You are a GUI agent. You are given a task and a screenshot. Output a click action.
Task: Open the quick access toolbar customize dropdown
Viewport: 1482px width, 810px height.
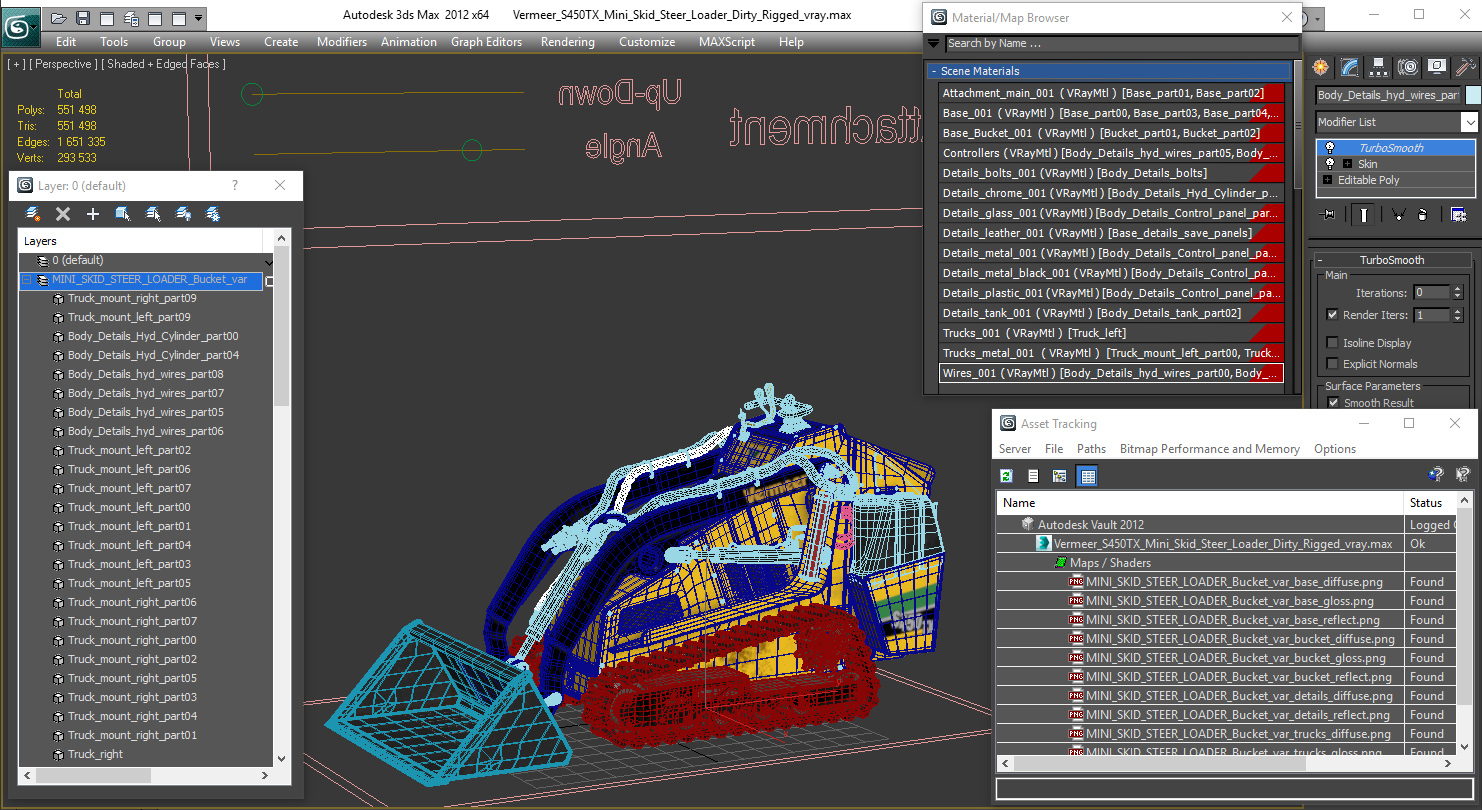[199, 18]
